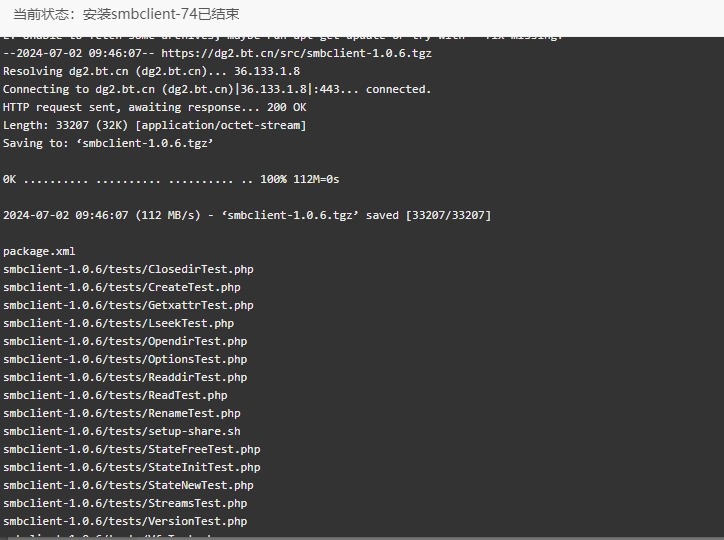
Task: Click the 100% download progress line
Action: click(x=171, y=180)
